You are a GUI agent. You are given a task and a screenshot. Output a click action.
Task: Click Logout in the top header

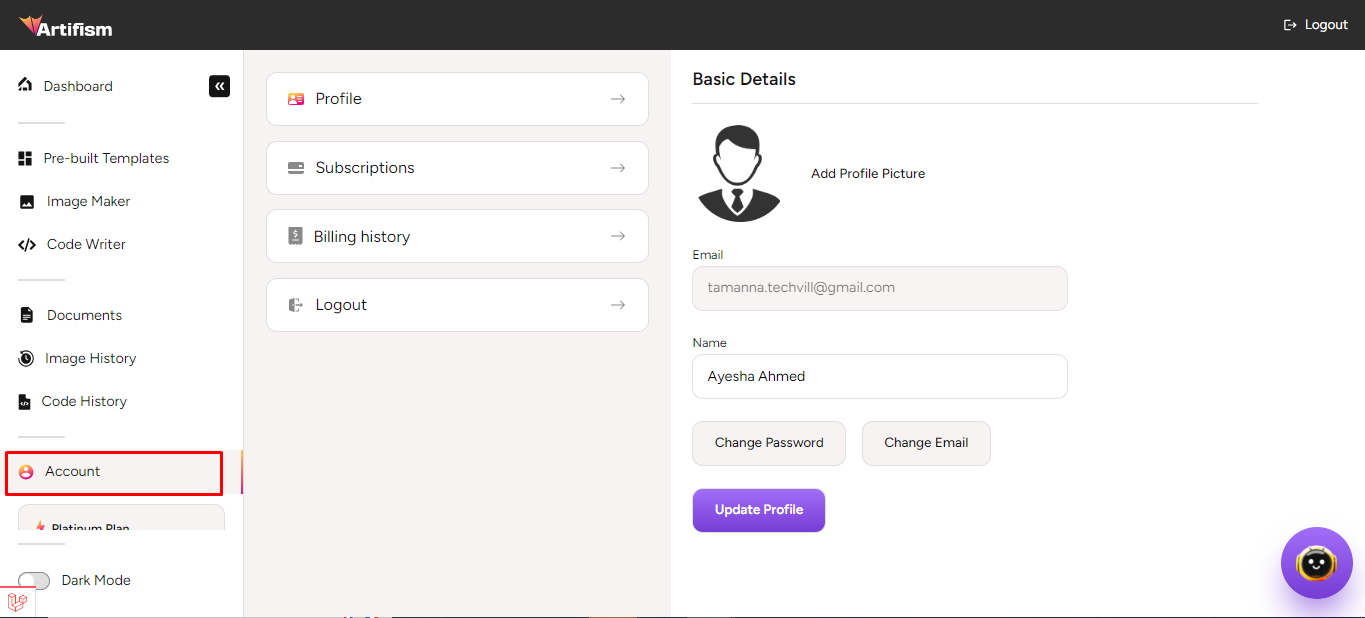coord(1316,25)
